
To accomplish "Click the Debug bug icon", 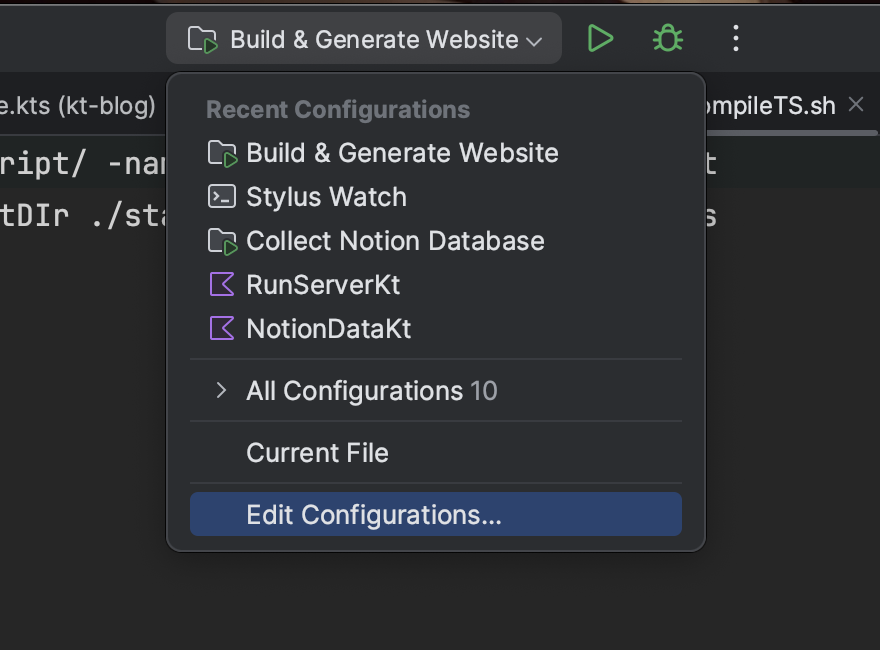I will (667, 39).
